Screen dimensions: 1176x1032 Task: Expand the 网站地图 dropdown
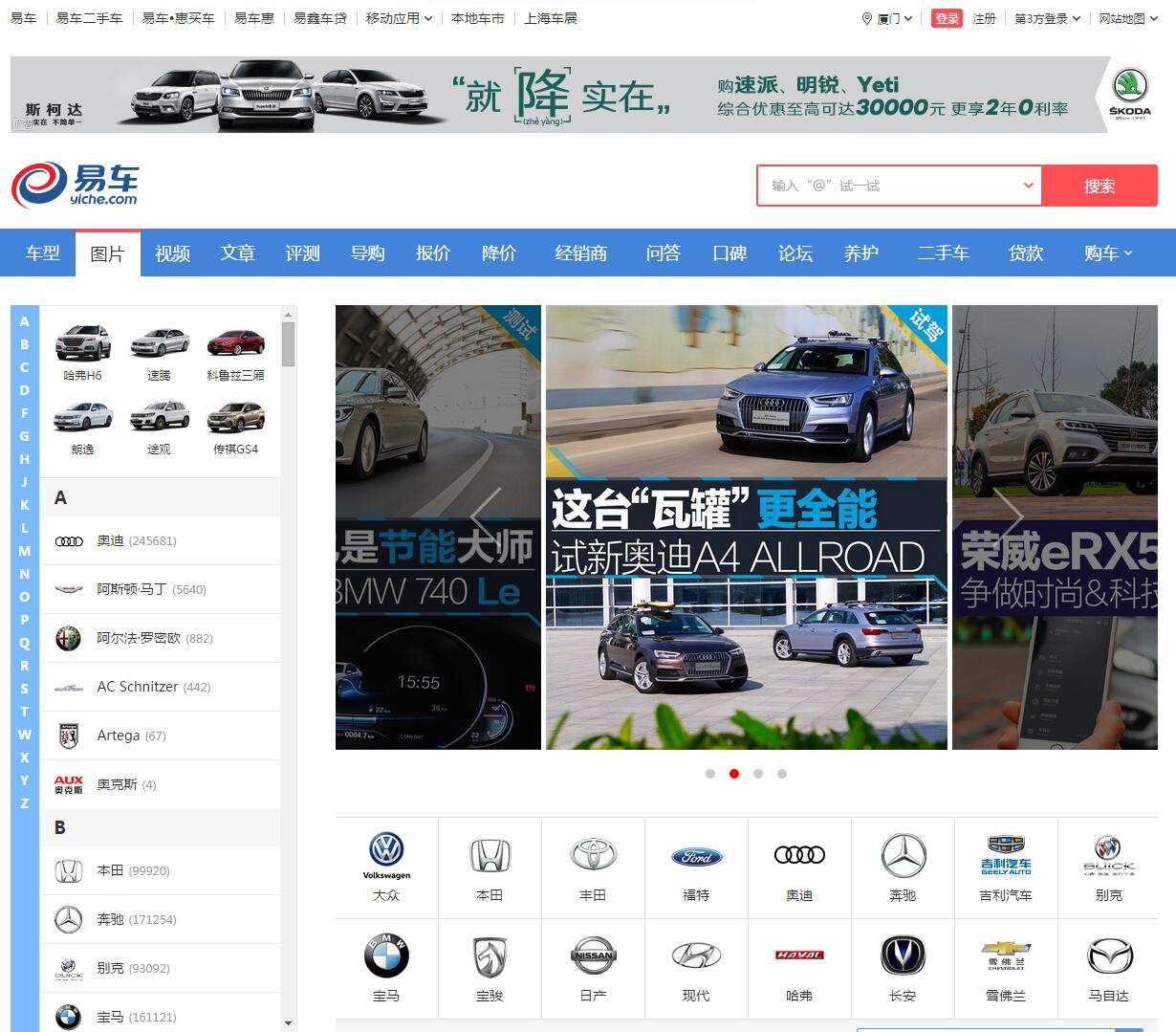point(1127,18)
